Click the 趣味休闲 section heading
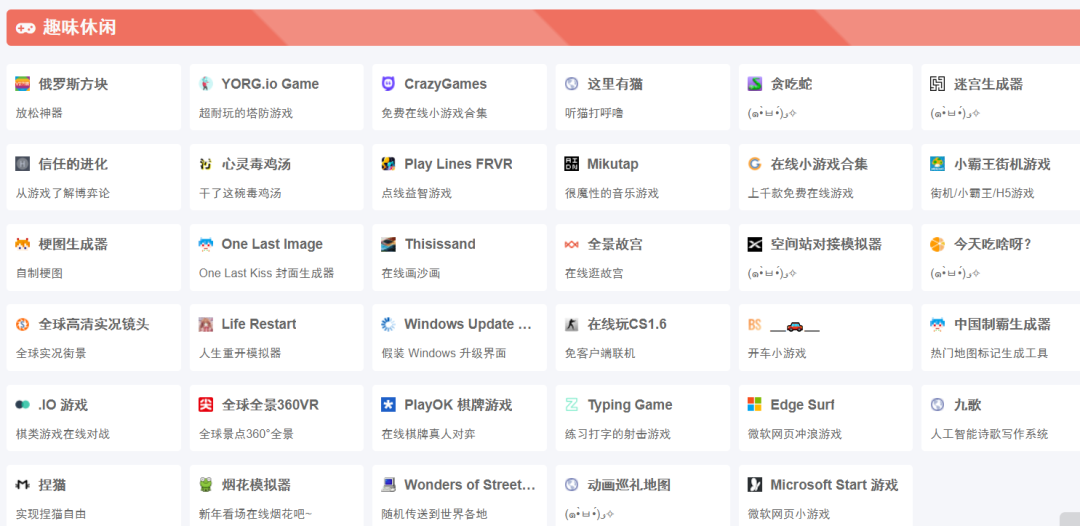Screen dimensions: 1080x526 coord(79,28)
